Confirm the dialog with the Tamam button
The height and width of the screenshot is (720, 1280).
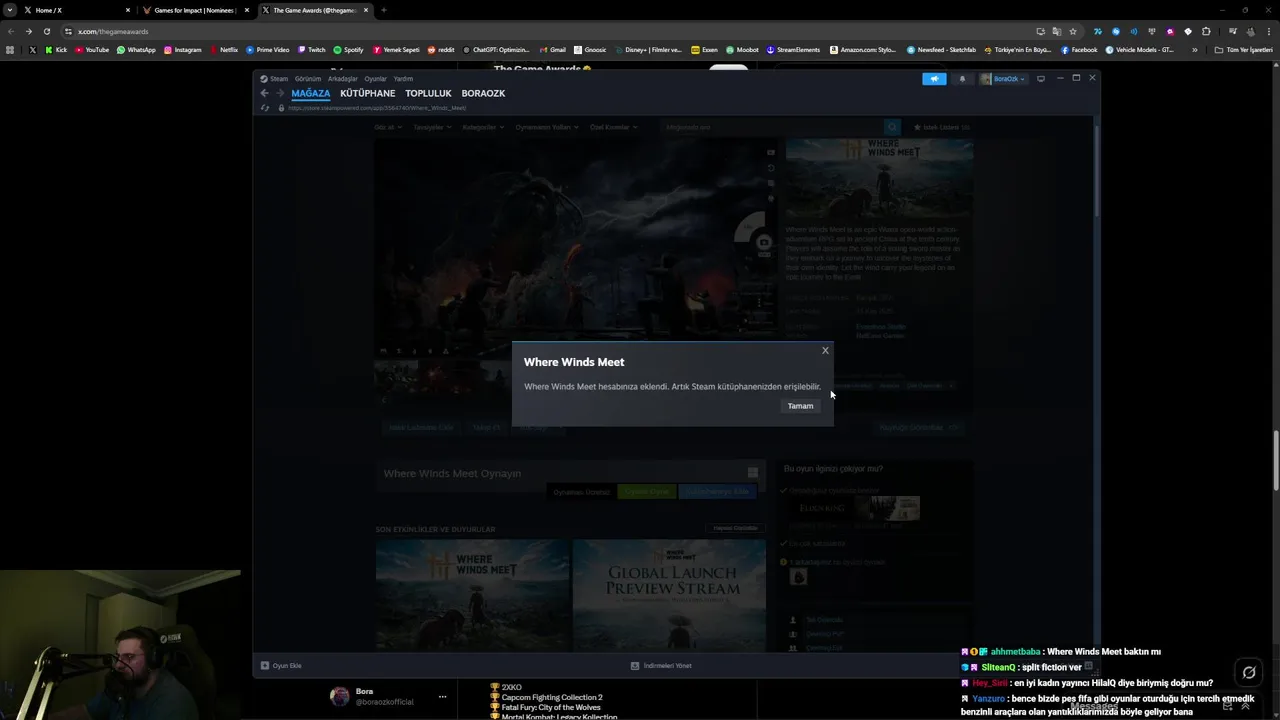coord(800,406)
